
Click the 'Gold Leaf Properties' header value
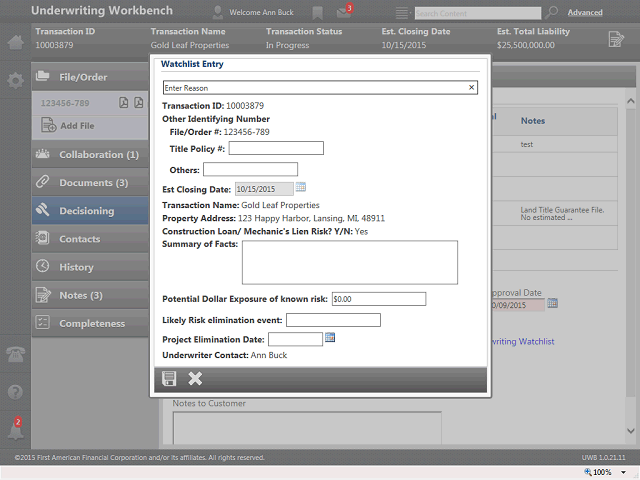[x=190, y=45]
